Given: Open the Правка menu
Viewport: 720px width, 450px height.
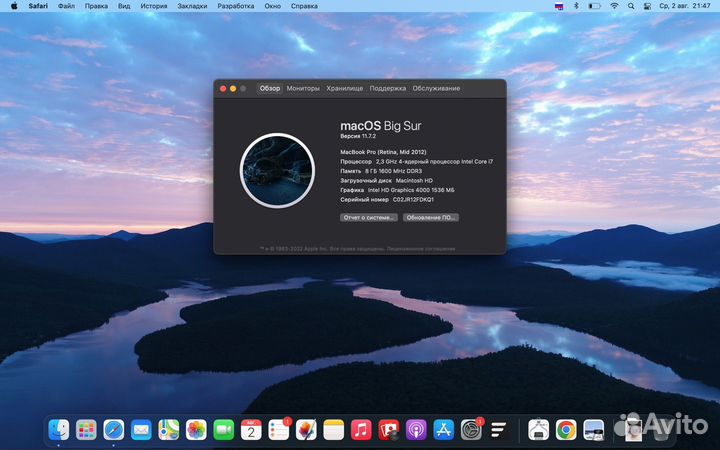Looking at the screenshot, I should 96,6.
